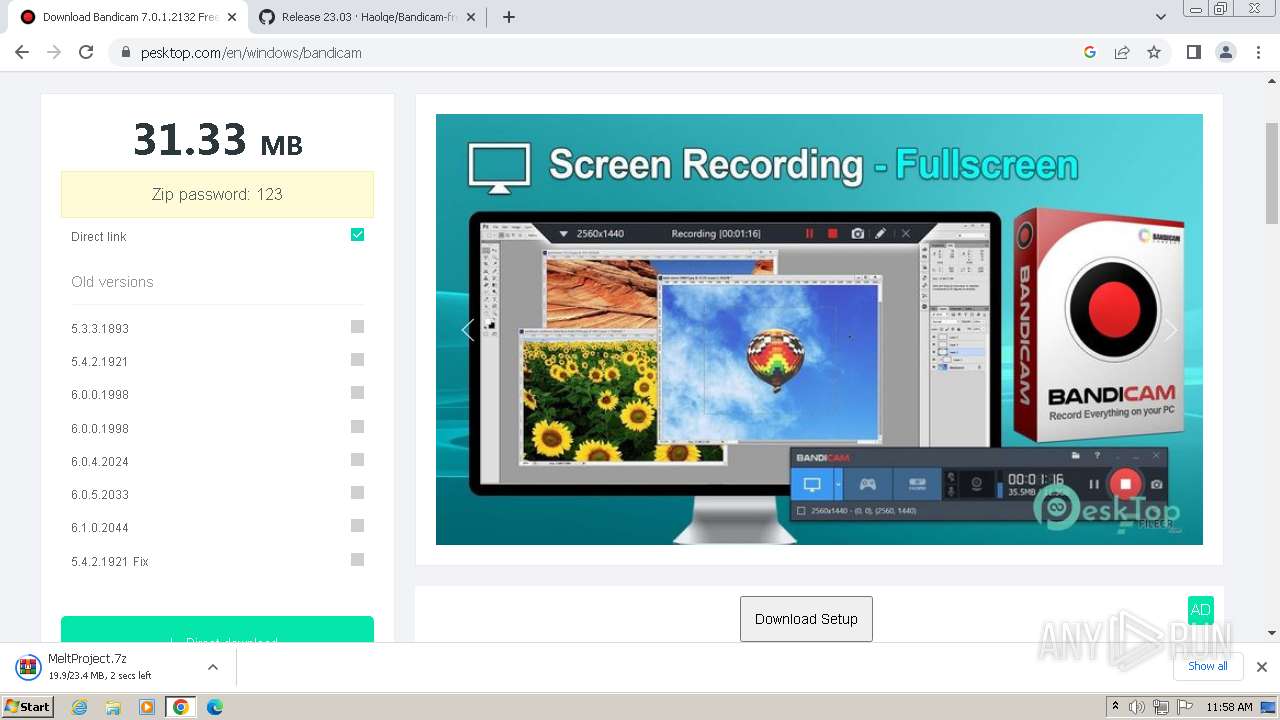Open MeltProject.7z download options arrow
1280x720 pixels.
click(x=212, y=667)
